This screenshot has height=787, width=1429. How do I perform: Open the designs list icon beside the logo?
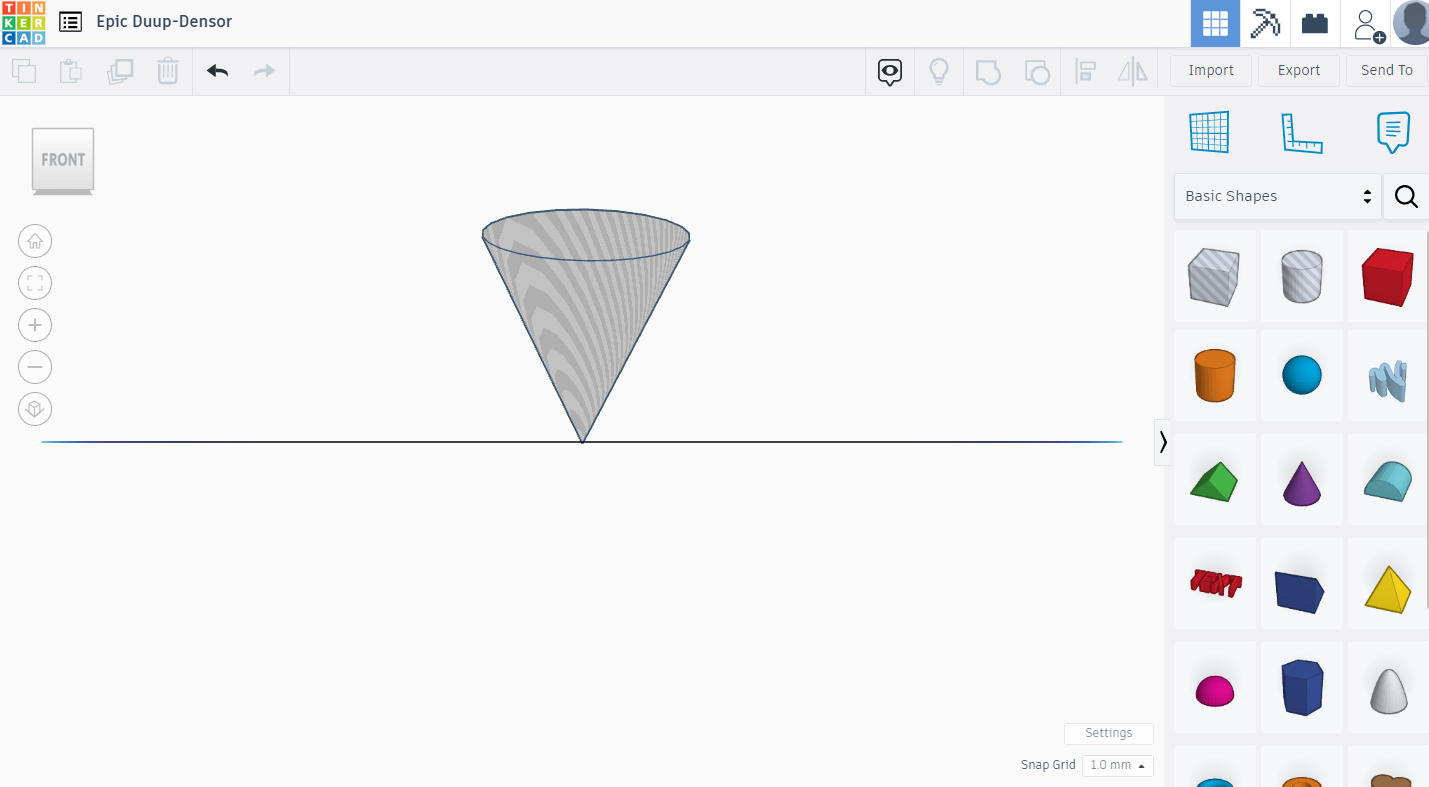click(x=70, y=22)
